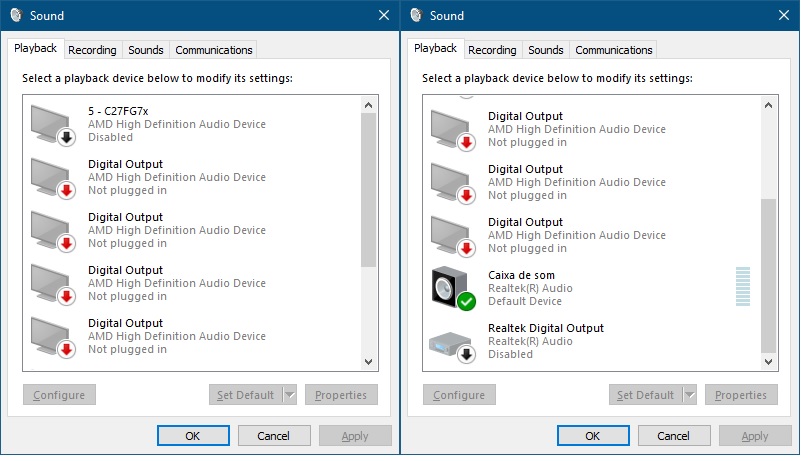Image resolution: width=810 pixels, height=461 pixels.
Task: Switch to Playback tab in left Sound window
Action: [x=36, y=49]
